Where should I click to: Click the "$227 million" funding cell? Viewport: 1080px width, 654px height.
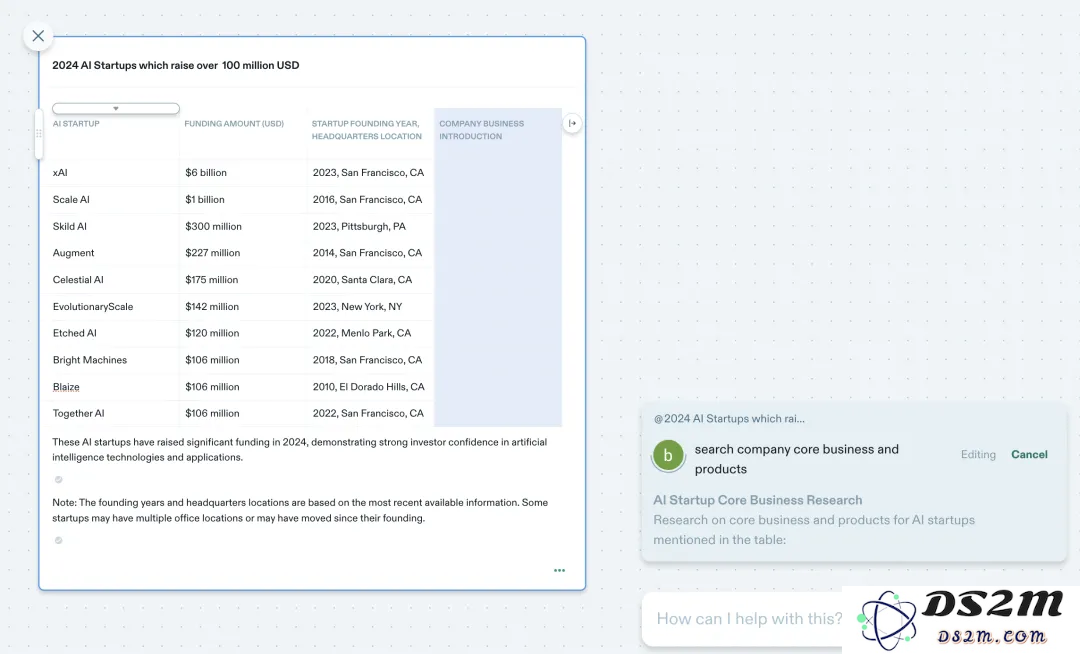pos(213,253)
